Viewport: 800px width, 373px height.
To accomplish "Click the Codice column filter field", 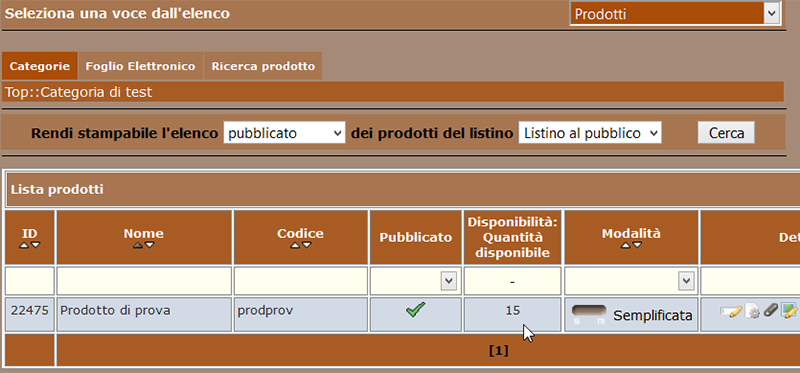I will (x=301, y=281).
